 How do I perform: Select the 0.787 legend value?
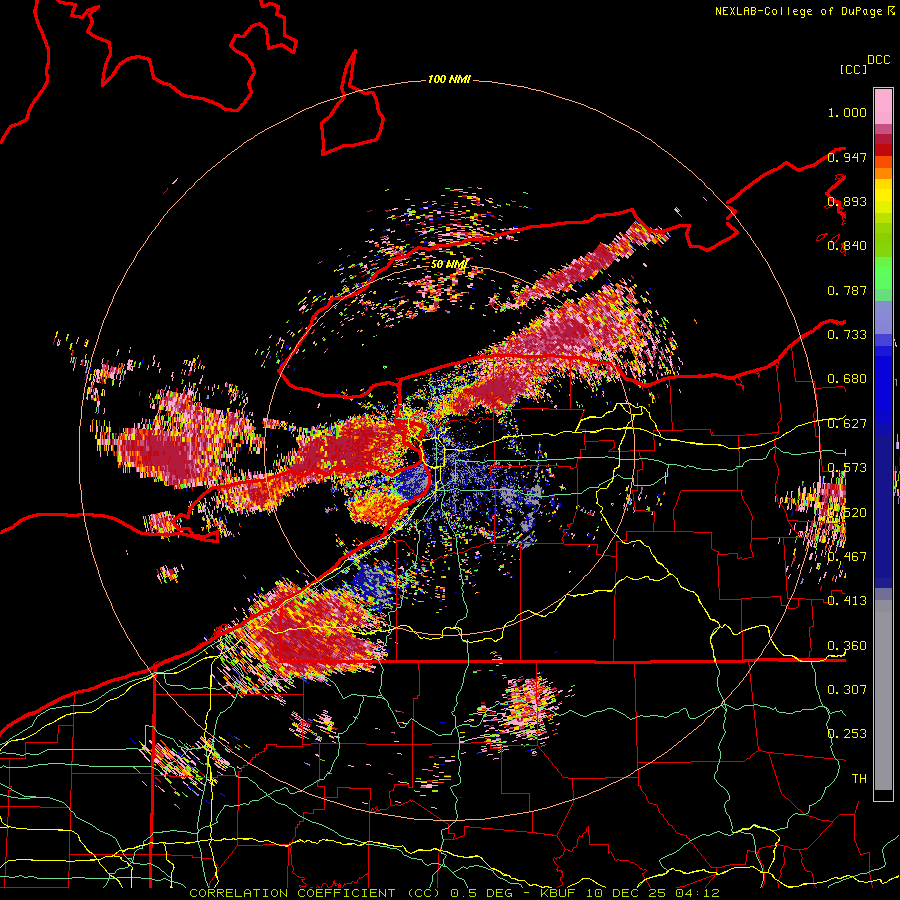click(847, 290)
